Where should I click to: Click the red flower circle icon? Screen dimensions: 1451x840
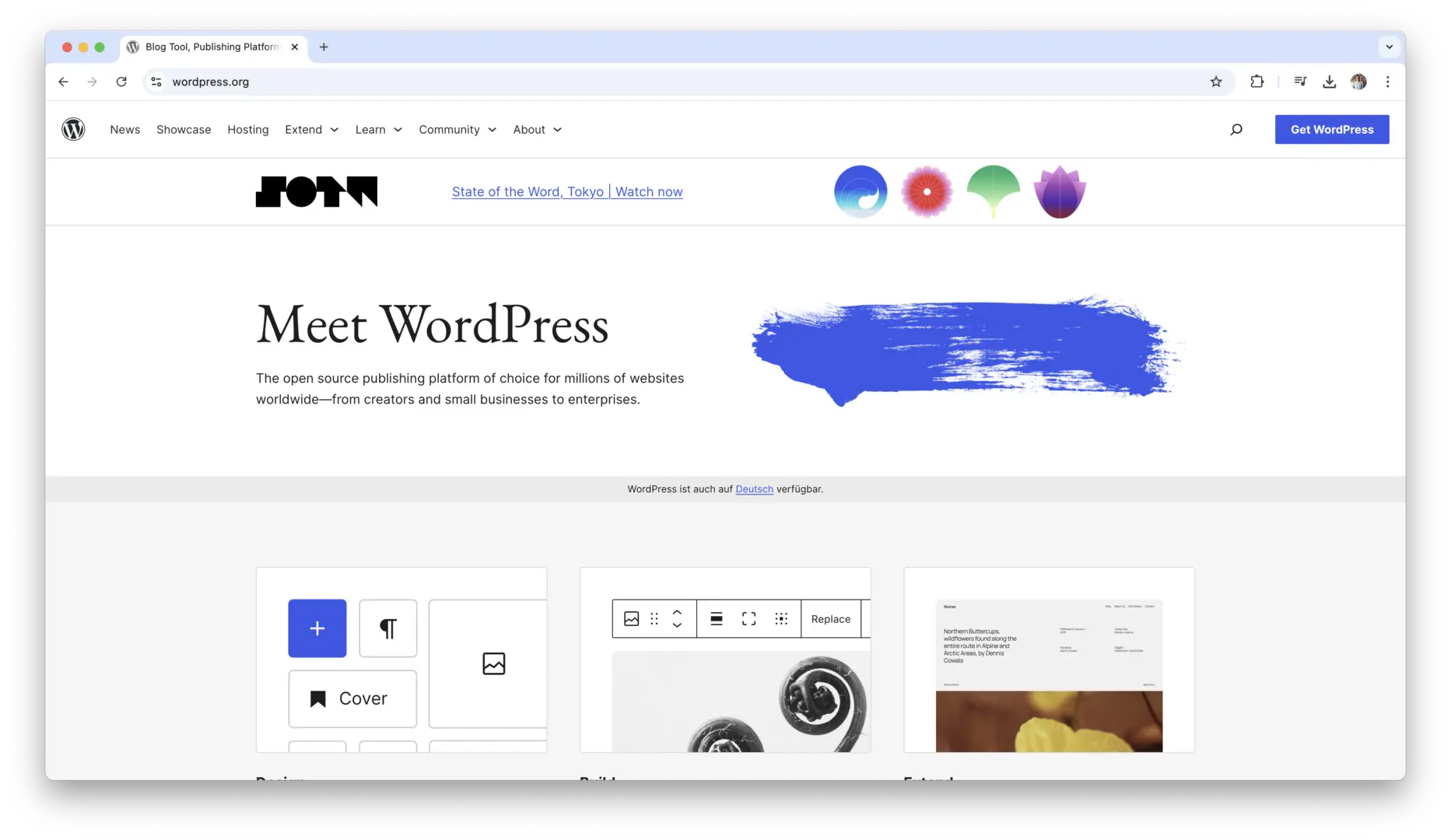pyautogui.click(x=927, y=191)
